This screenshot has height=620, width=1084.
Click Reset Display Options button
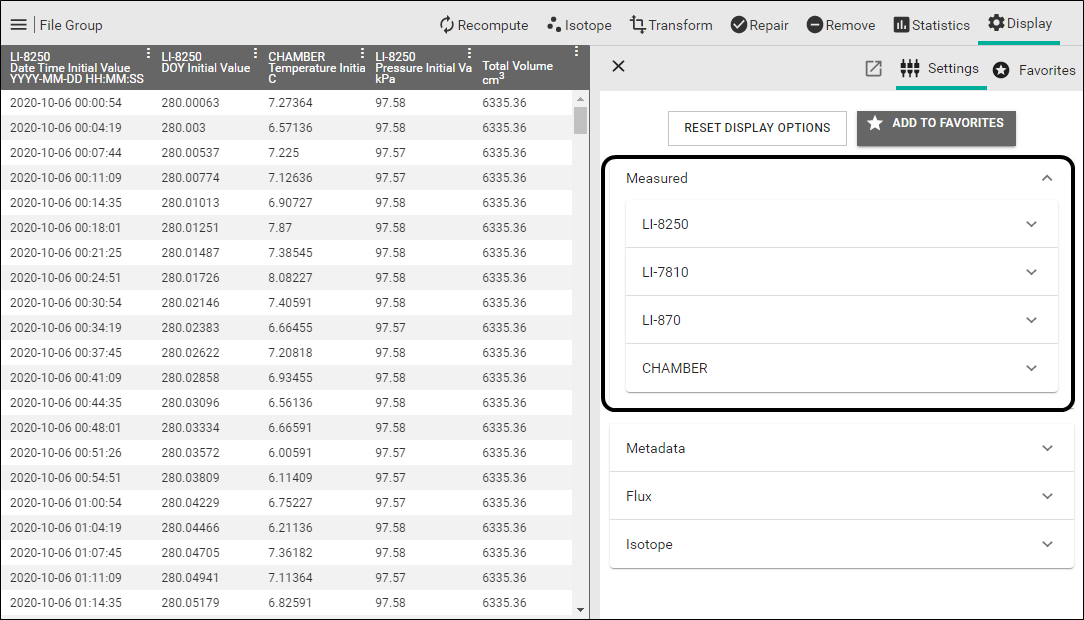[757, 128]
